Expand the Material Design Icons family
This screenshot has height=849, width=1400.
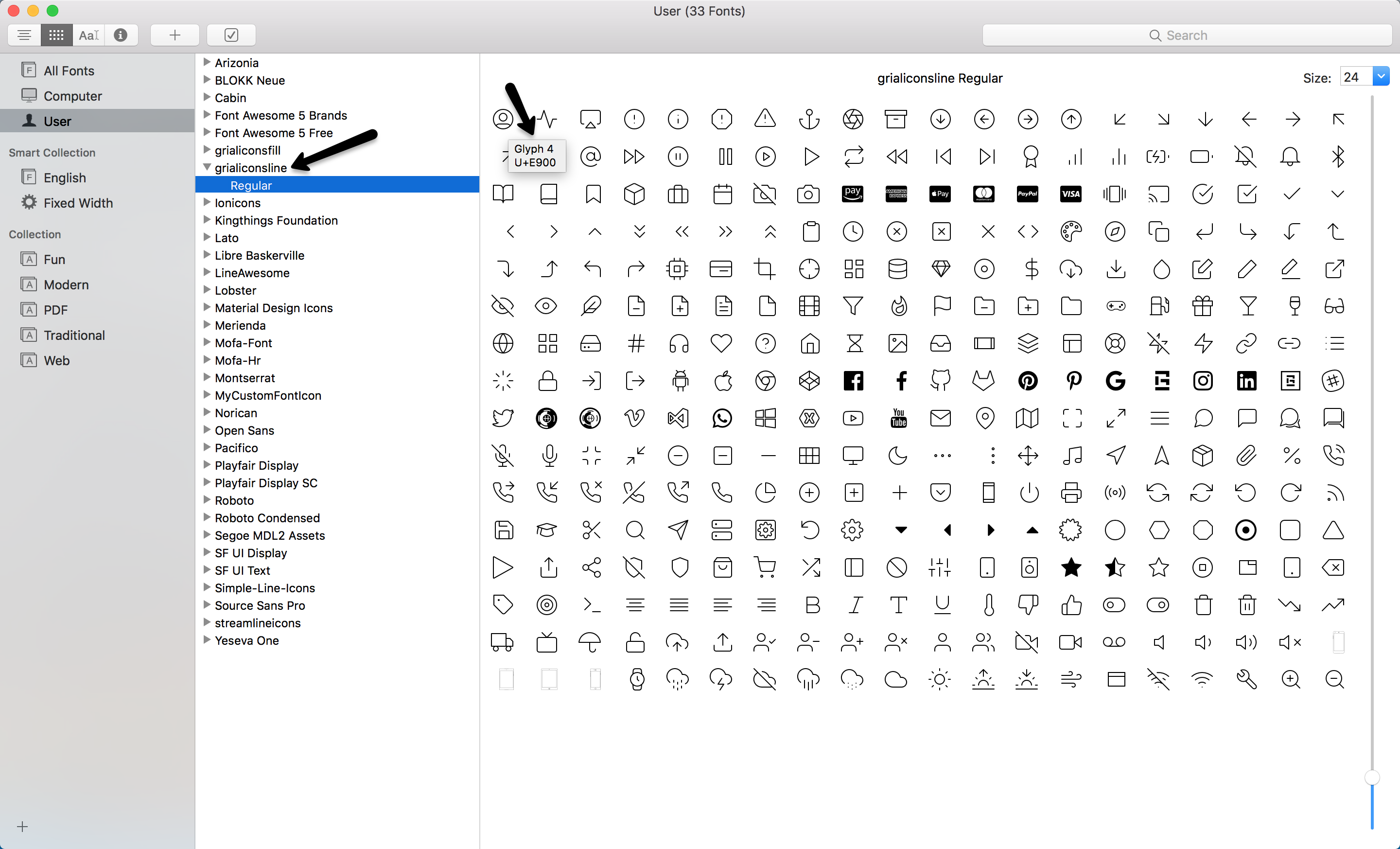207,307
